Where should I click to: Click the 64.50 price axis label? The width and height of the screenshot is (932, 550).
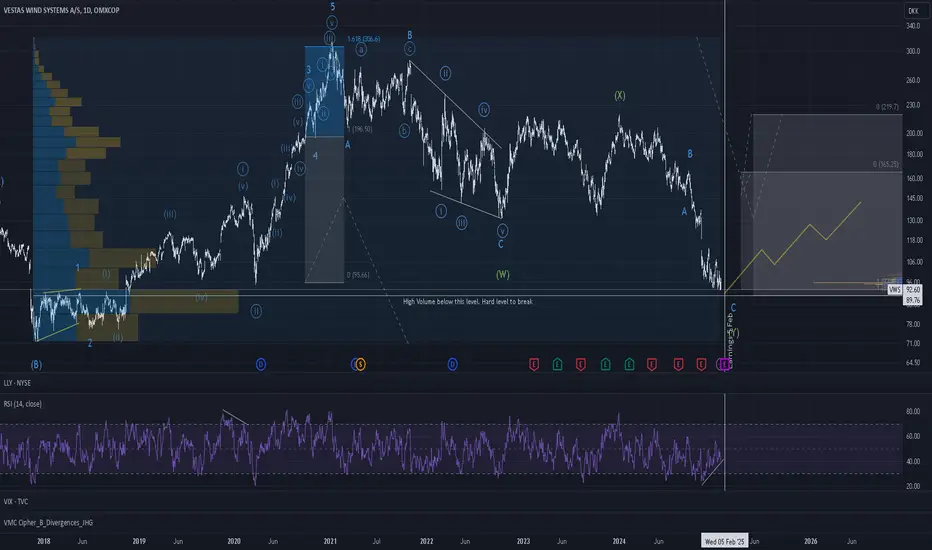point(913,362)
